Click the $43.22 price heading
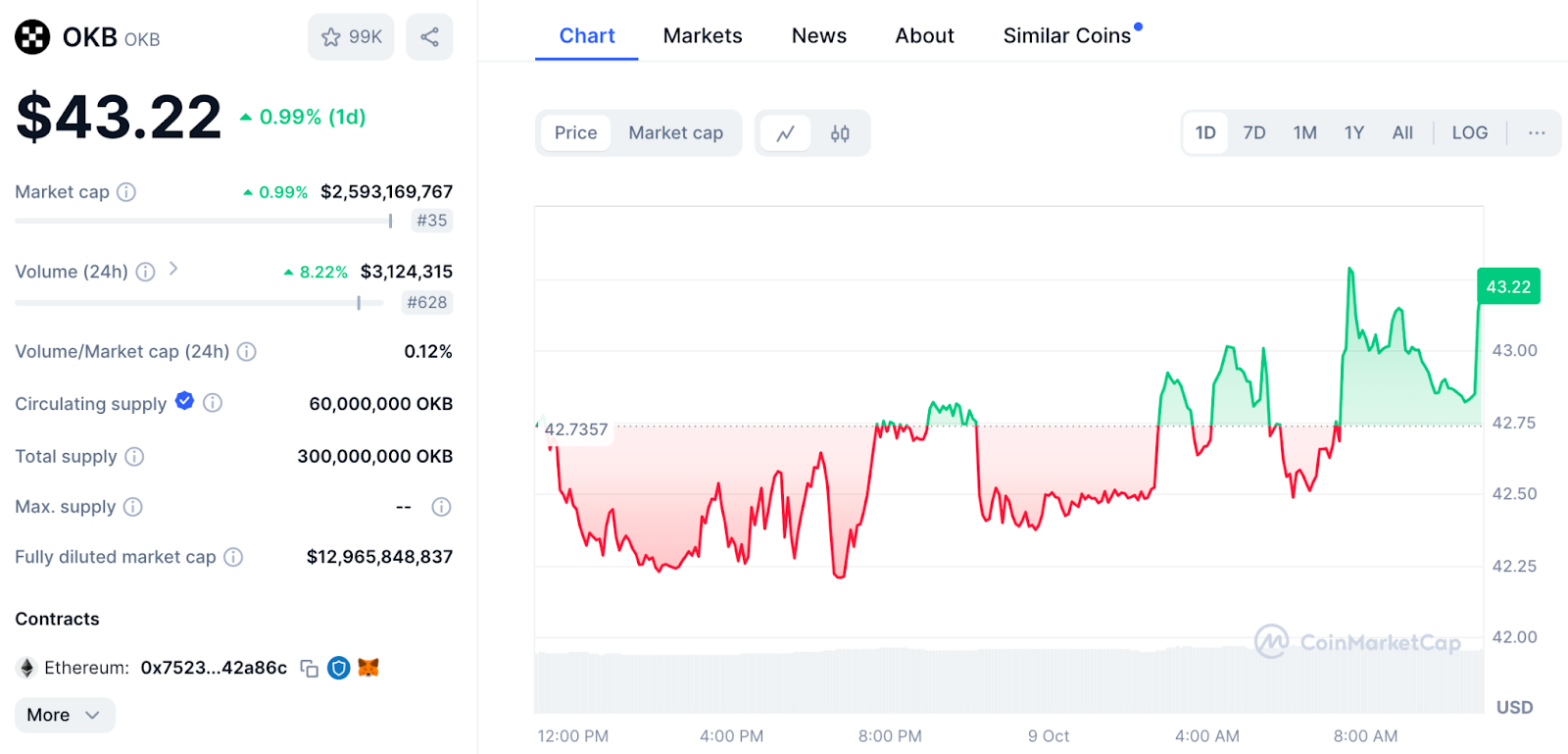 click(x=119, y=118)
